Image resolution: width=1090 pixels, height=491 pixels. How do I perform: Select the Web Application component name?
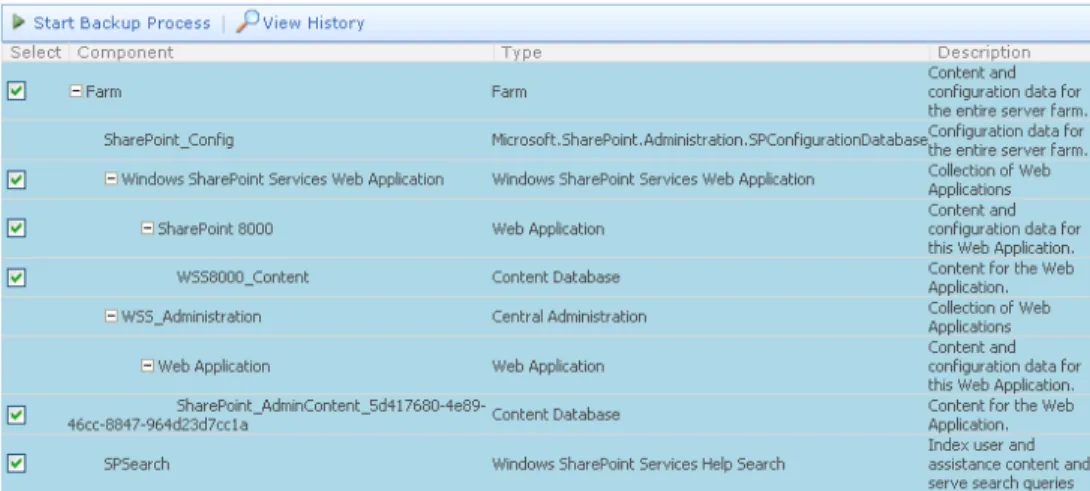pyautogui.click(x=214, y=366)
